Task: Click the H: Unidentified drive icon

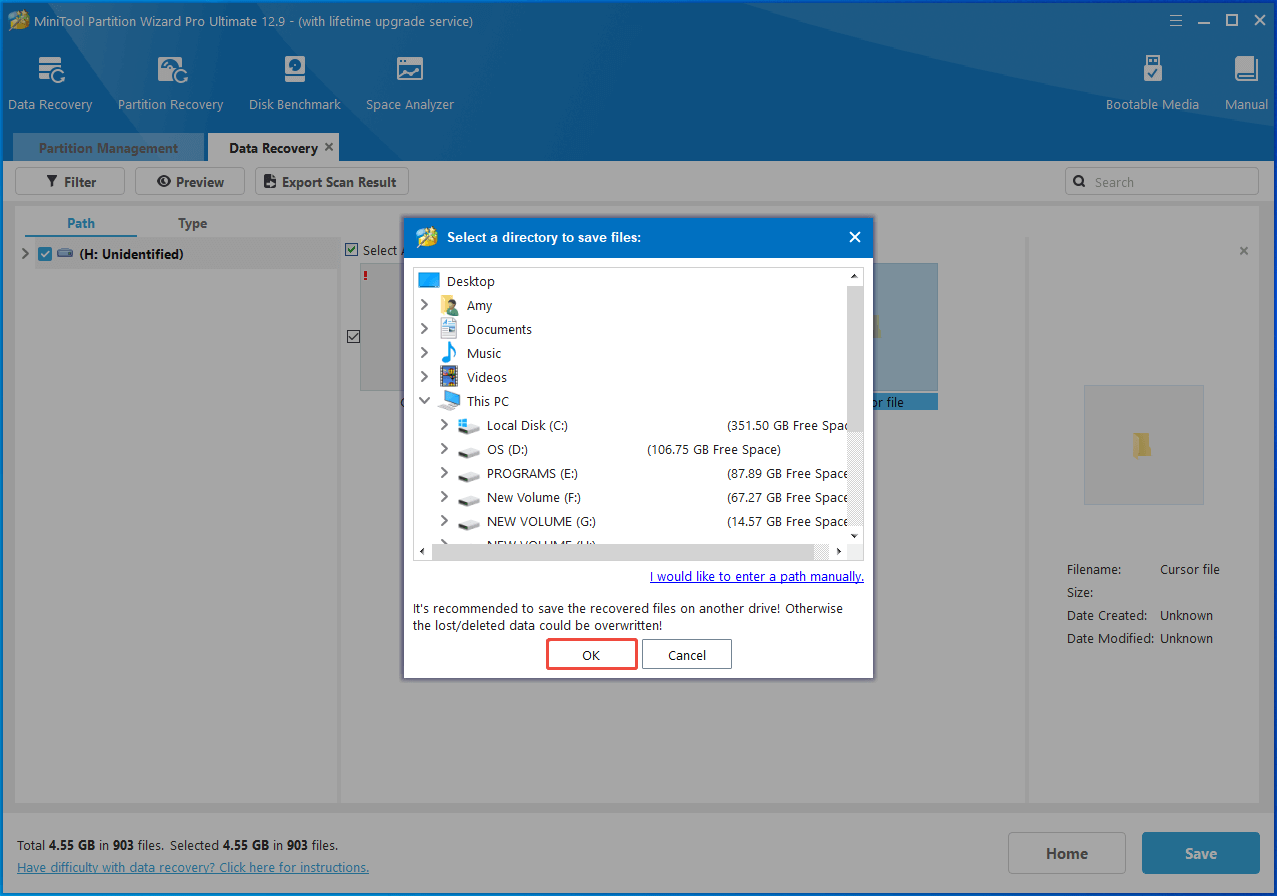Action: [66, 254]
